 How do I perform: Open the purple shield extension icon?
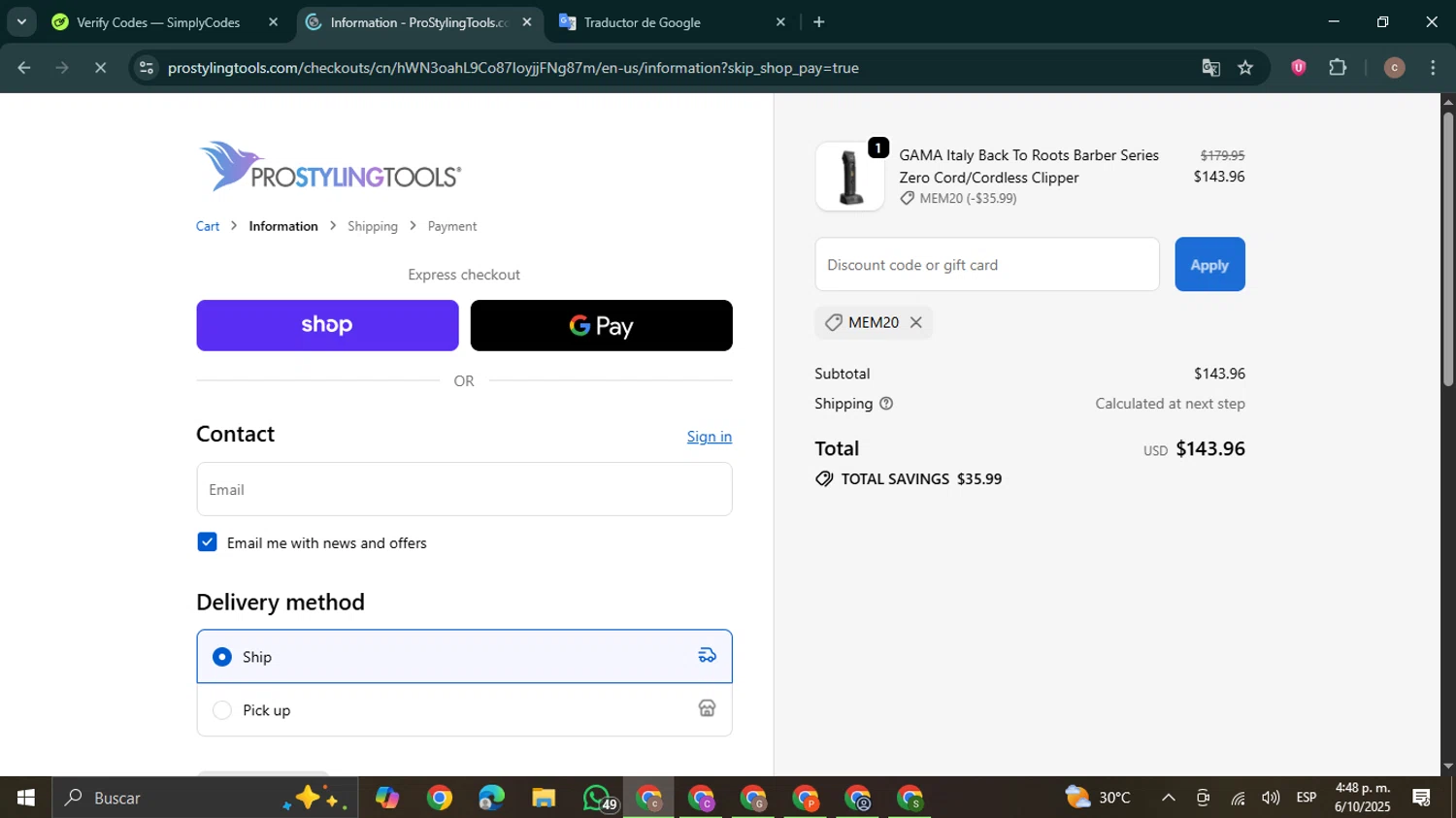point(1298,68)
